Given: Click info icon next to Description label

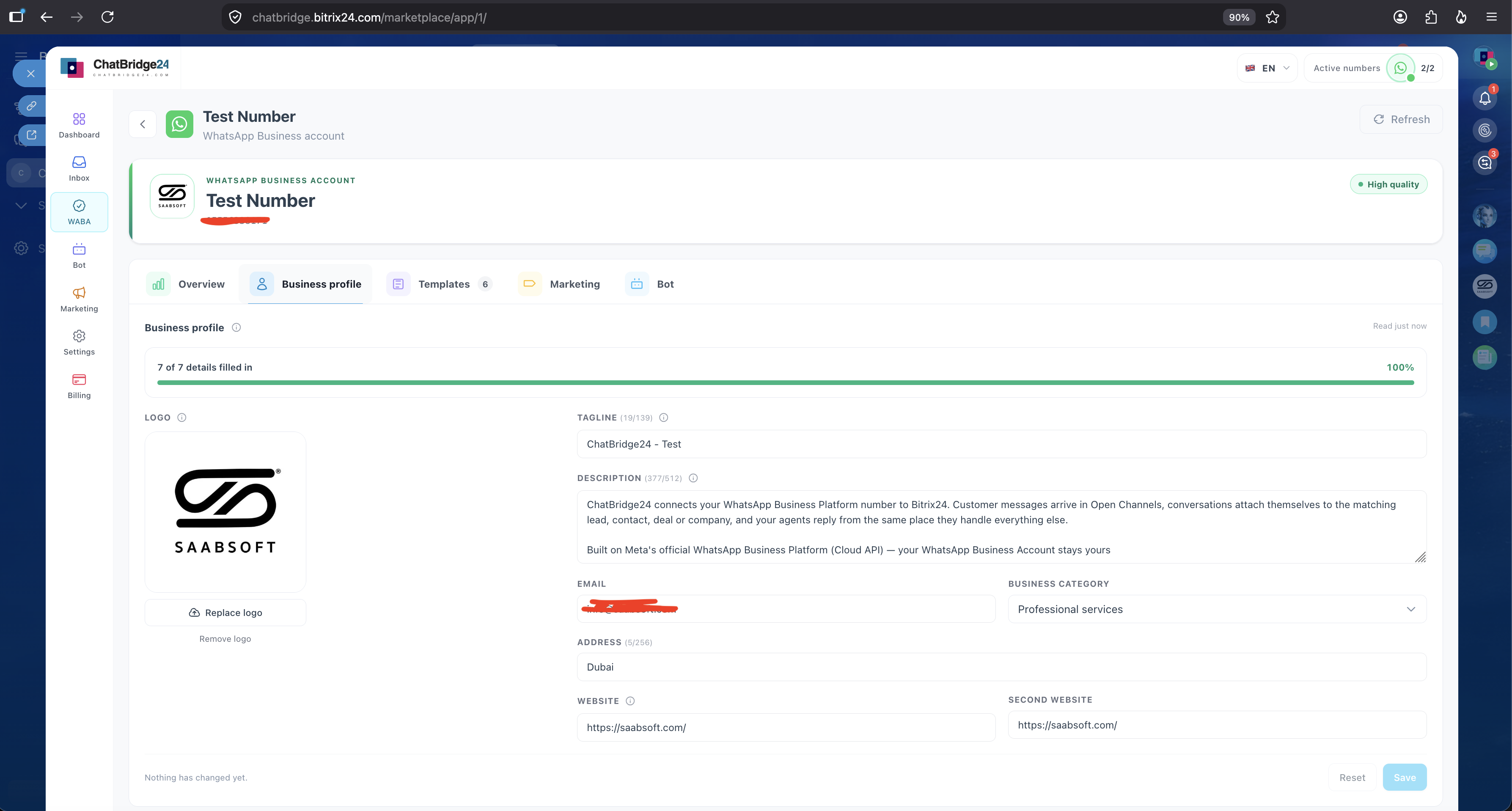Looking at the screenshot, I should (x=693, y=478).
